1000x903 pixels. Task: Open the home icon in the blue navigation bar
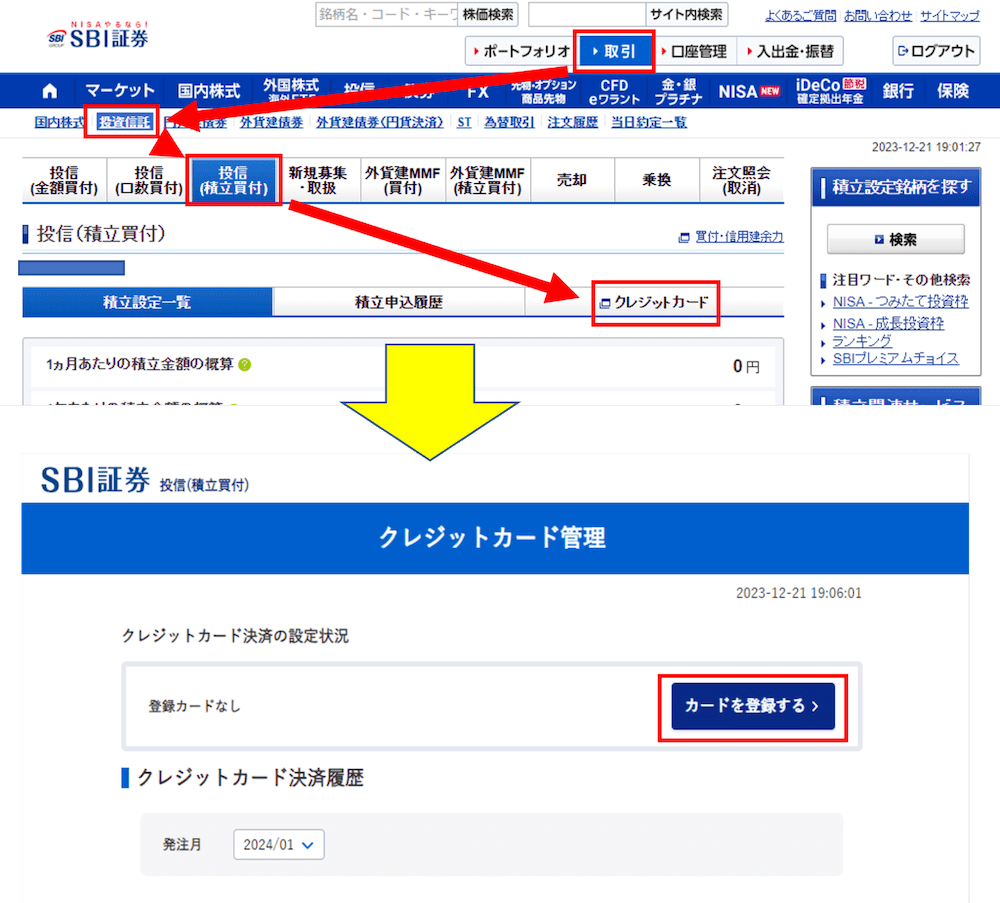click(50, 91)
